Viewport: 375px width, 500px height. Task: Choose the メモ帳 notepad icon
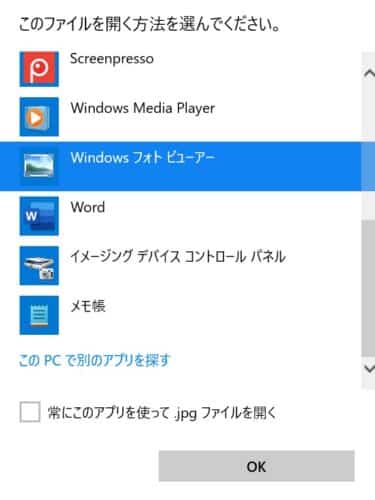tap(39, 315)
